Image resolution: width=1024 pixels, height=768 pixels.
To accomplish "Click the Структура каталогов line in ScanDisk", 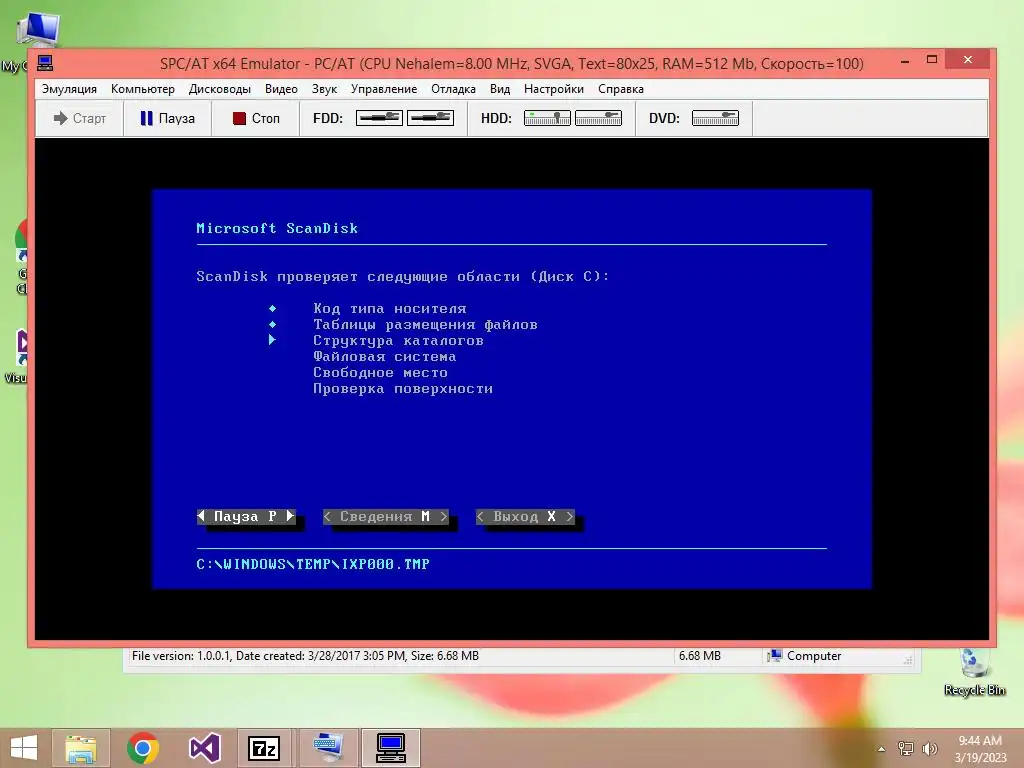I will point(398,340).
